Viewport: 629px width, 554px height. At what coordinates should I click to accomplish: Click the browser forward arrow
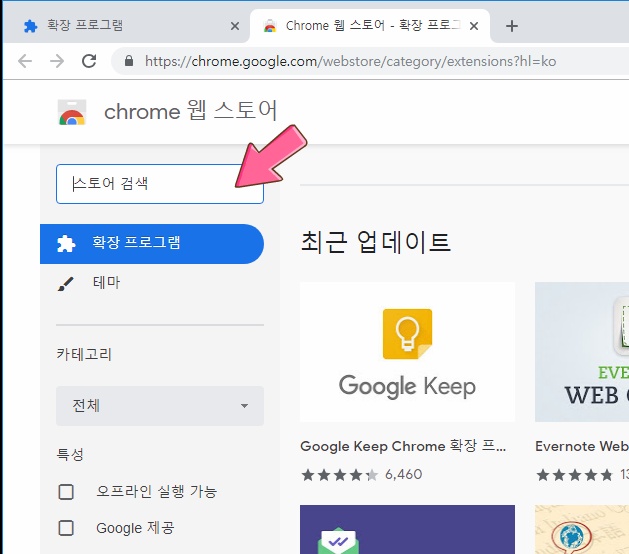57,61
